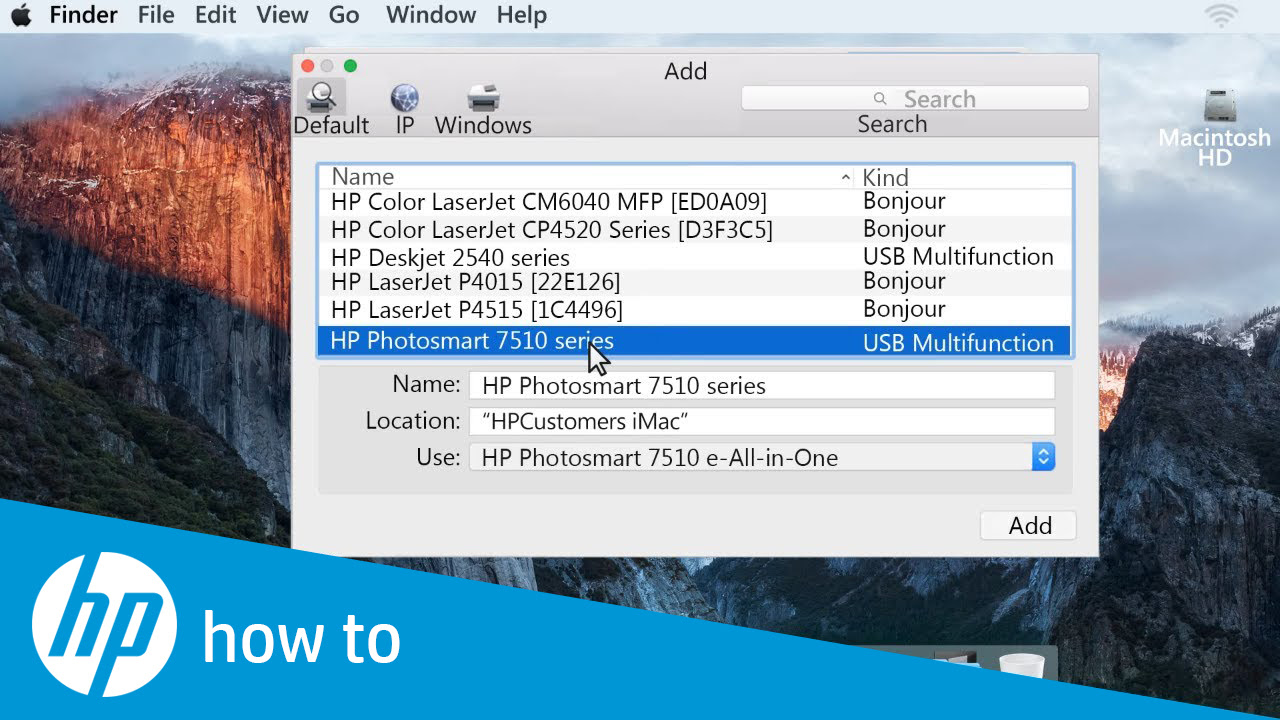Edit the printer Name field

pyautogui.click(x=762, y=385)
